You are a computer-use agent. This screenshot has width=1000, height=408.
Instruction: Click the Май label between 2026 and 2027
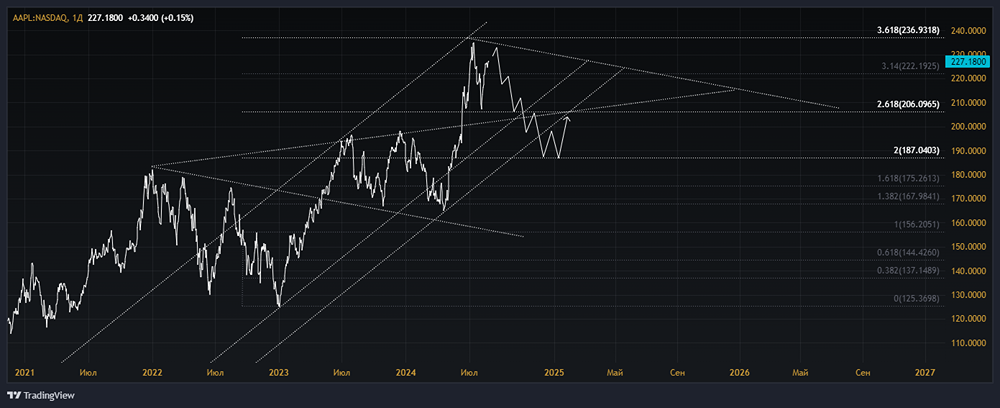(800, 372)
